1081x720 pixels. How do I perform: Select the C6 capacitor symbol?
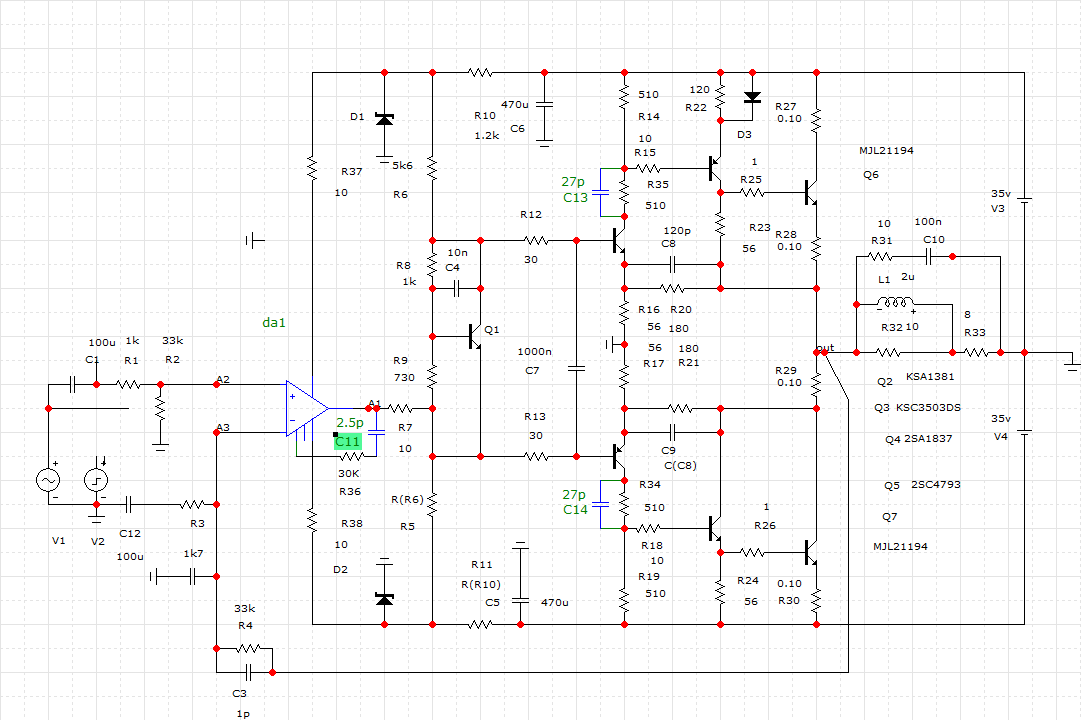[x=544, y=105]
